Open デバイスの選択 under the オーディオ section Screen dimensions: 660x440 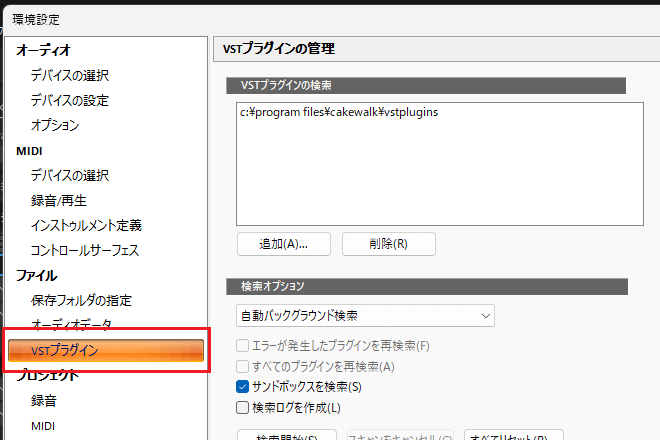pyautogui.click(x=69, y=75)
